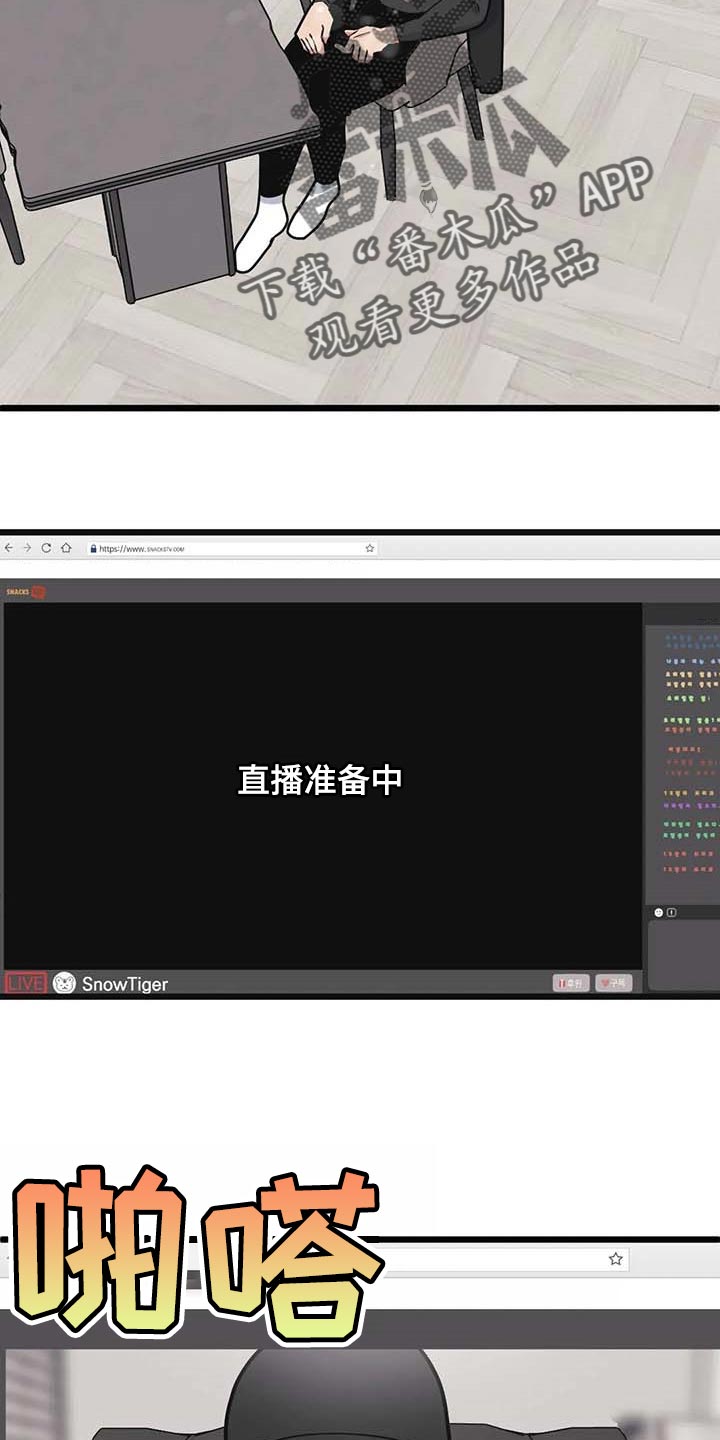This screenshot has height=1440, width=720.
Task: Click the emoji smiley icon in chat
Action: click(658, 912)
